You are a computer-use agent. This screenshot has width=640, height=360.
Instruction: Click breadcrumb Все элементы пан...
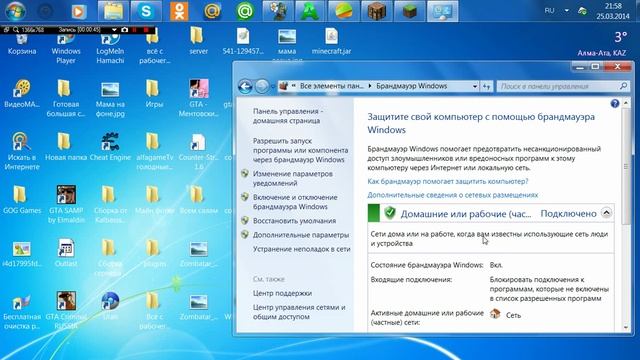click(331, 86)
